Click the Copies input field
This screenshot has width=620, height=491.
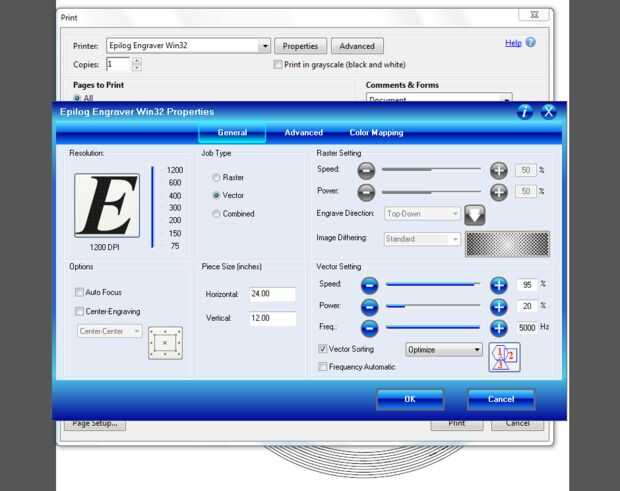click(x=118, y=64)
